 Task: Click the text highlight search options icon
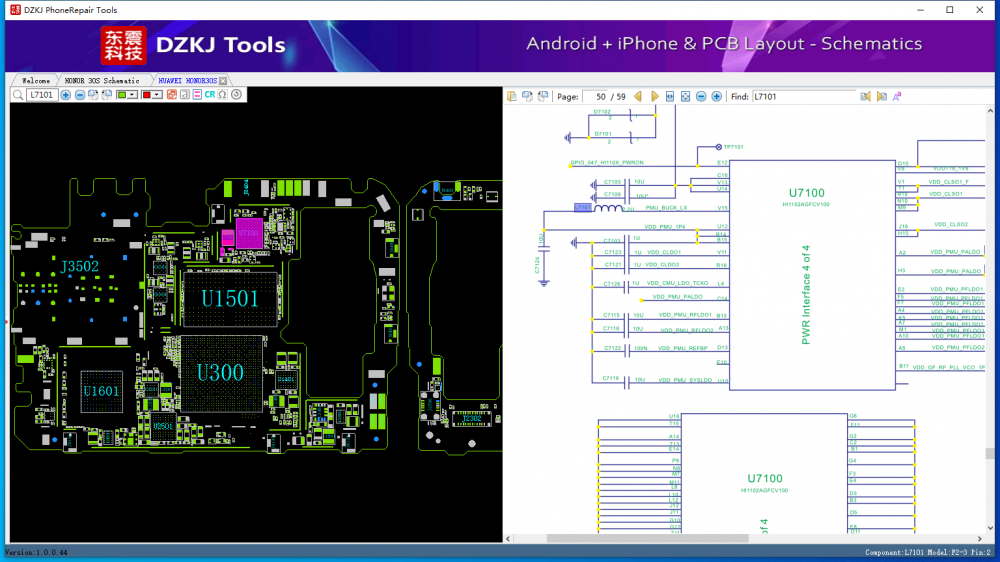(897, 96)
